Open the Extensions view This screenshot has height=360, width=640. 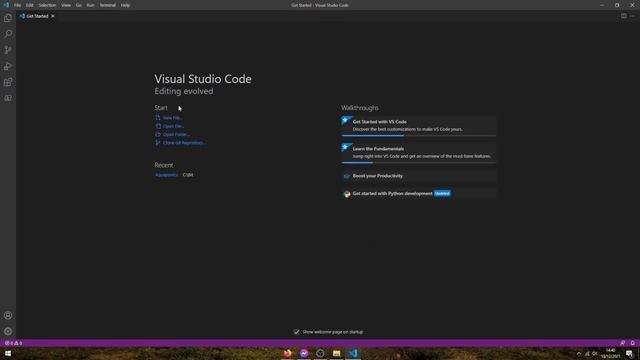pyautogui.click(x=8, y=82)
